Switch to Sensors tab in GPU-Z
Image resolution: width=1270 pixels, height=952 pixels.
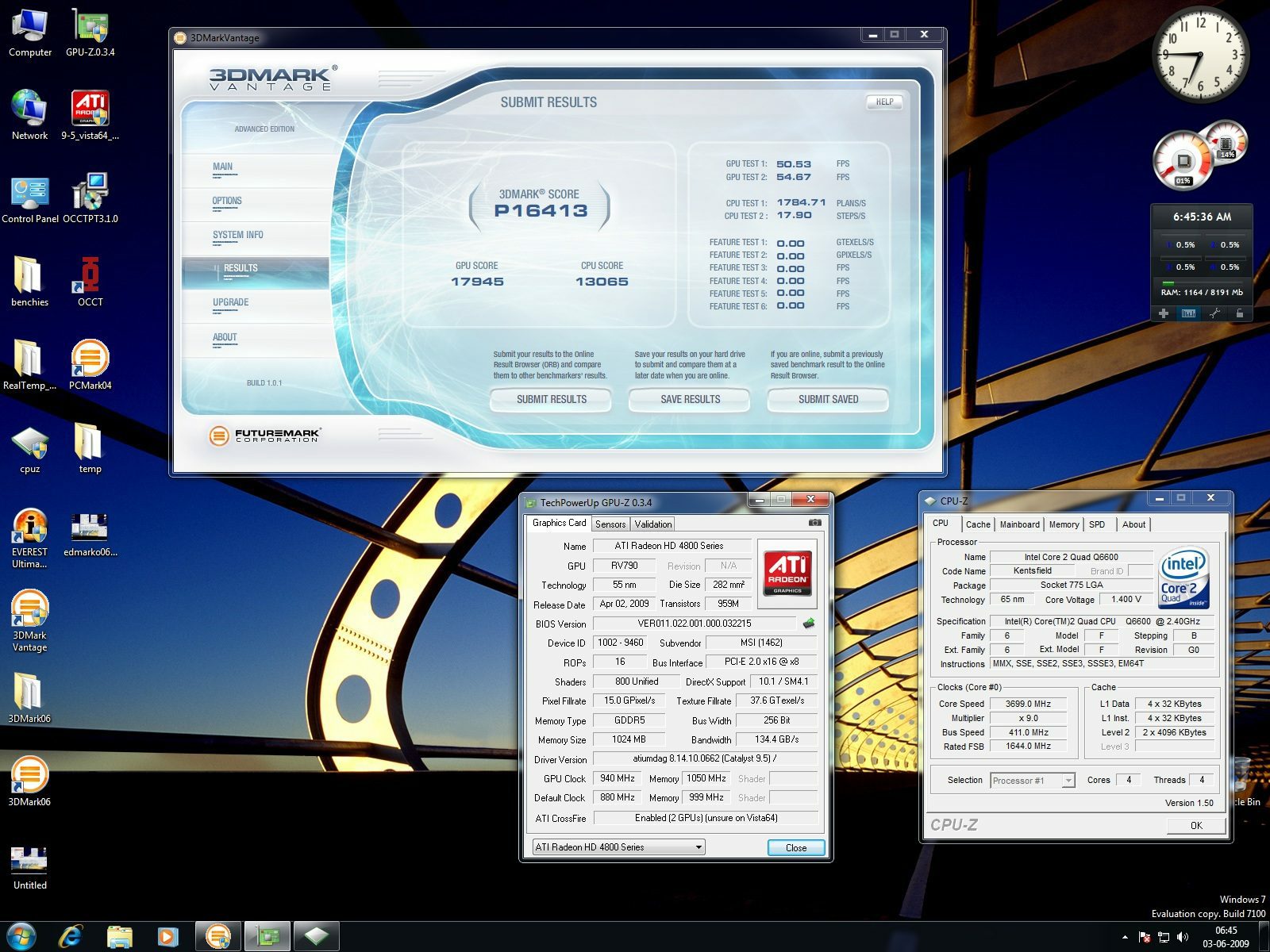[x=610, y=524]
